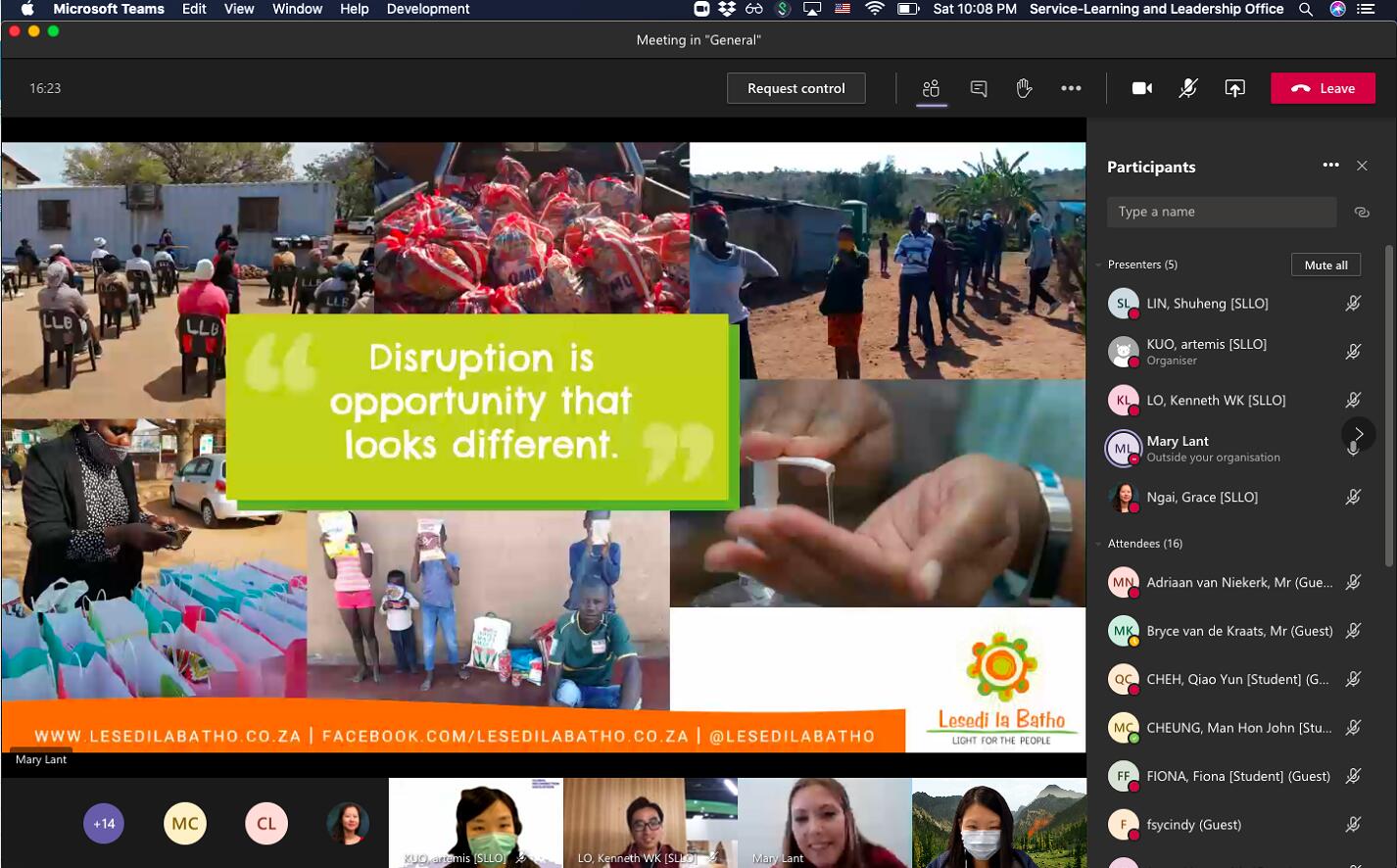Click the arrow chevron beside Mary Lant
This screenshot has width=1397, height=868.
[x=1359, y=434]
